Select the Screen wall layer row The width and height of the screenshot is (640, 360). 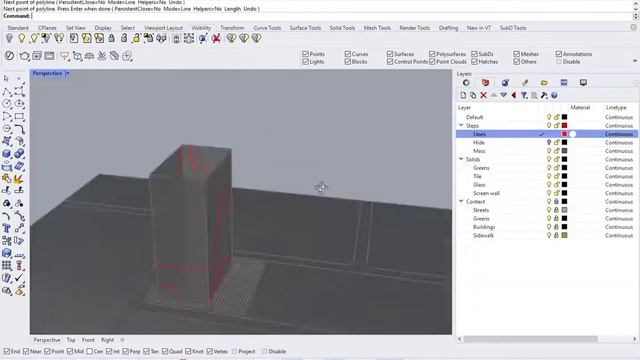(547, 193)
